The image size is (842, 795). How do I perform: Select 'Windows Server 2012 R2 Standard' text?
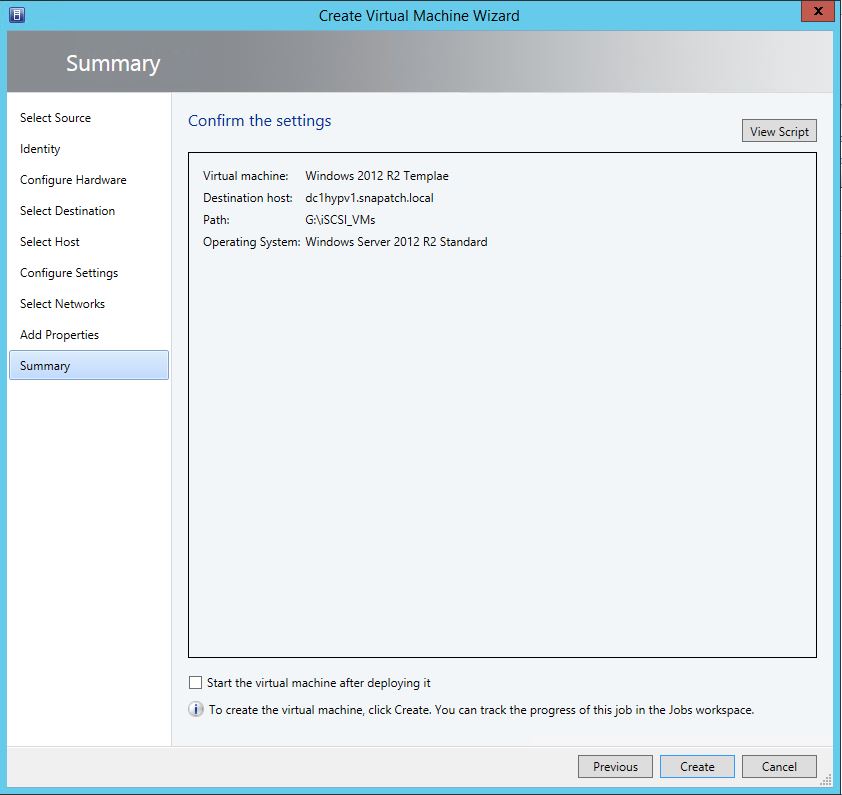[396, 242]
